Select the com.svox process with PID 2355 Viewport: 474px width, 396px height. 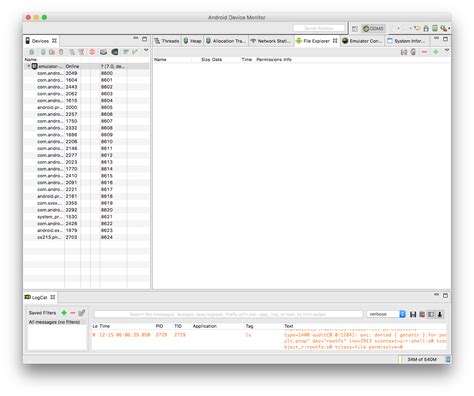coord(86,203)
